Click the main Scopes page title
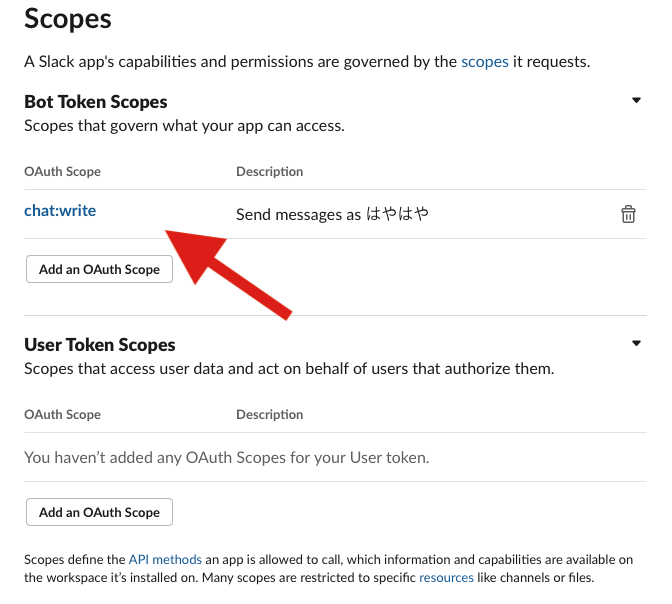672x604 pixels. tap(67, 19)
